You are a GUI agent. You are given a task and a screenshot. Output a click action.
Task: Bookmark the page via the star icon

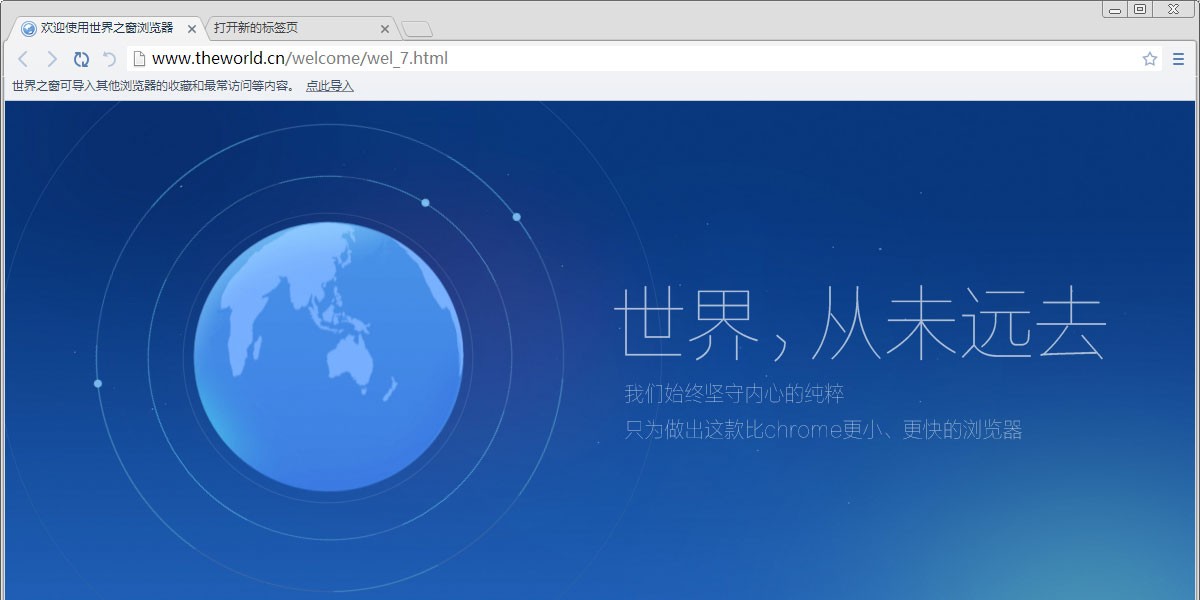1150,59
